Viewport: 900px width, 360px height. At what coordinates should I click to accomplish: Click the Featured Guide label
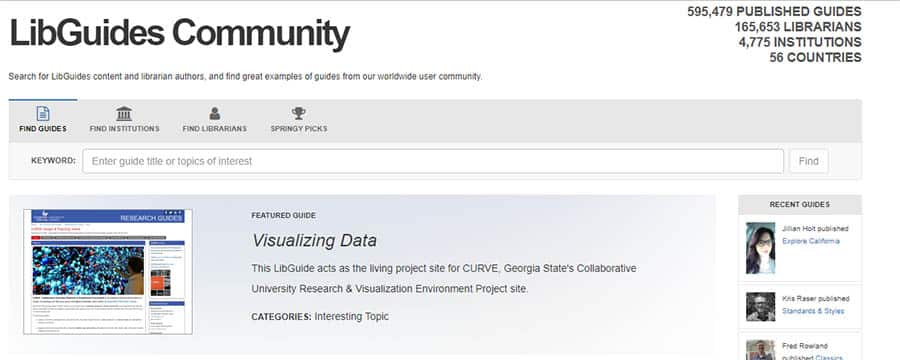[x=284, y=215]
